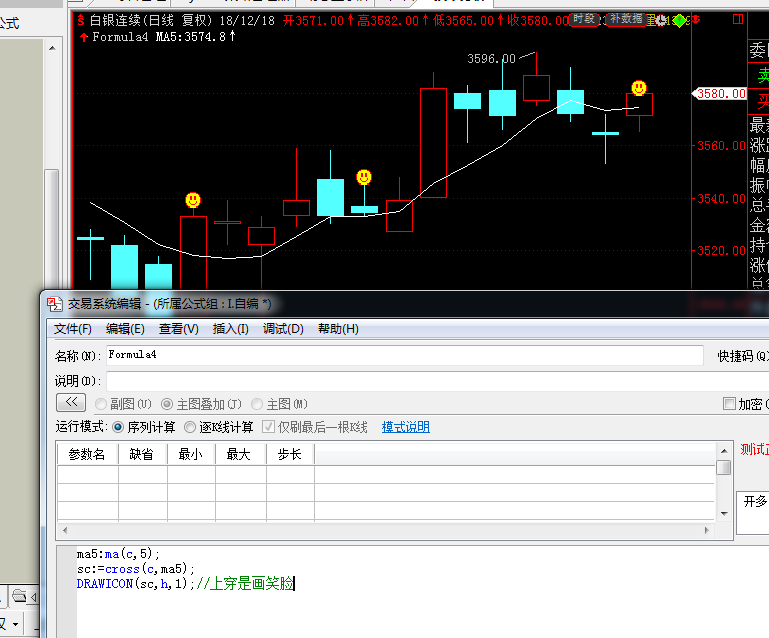Click the parameter table horizontal scroll-right arrow

coord(707,530)
